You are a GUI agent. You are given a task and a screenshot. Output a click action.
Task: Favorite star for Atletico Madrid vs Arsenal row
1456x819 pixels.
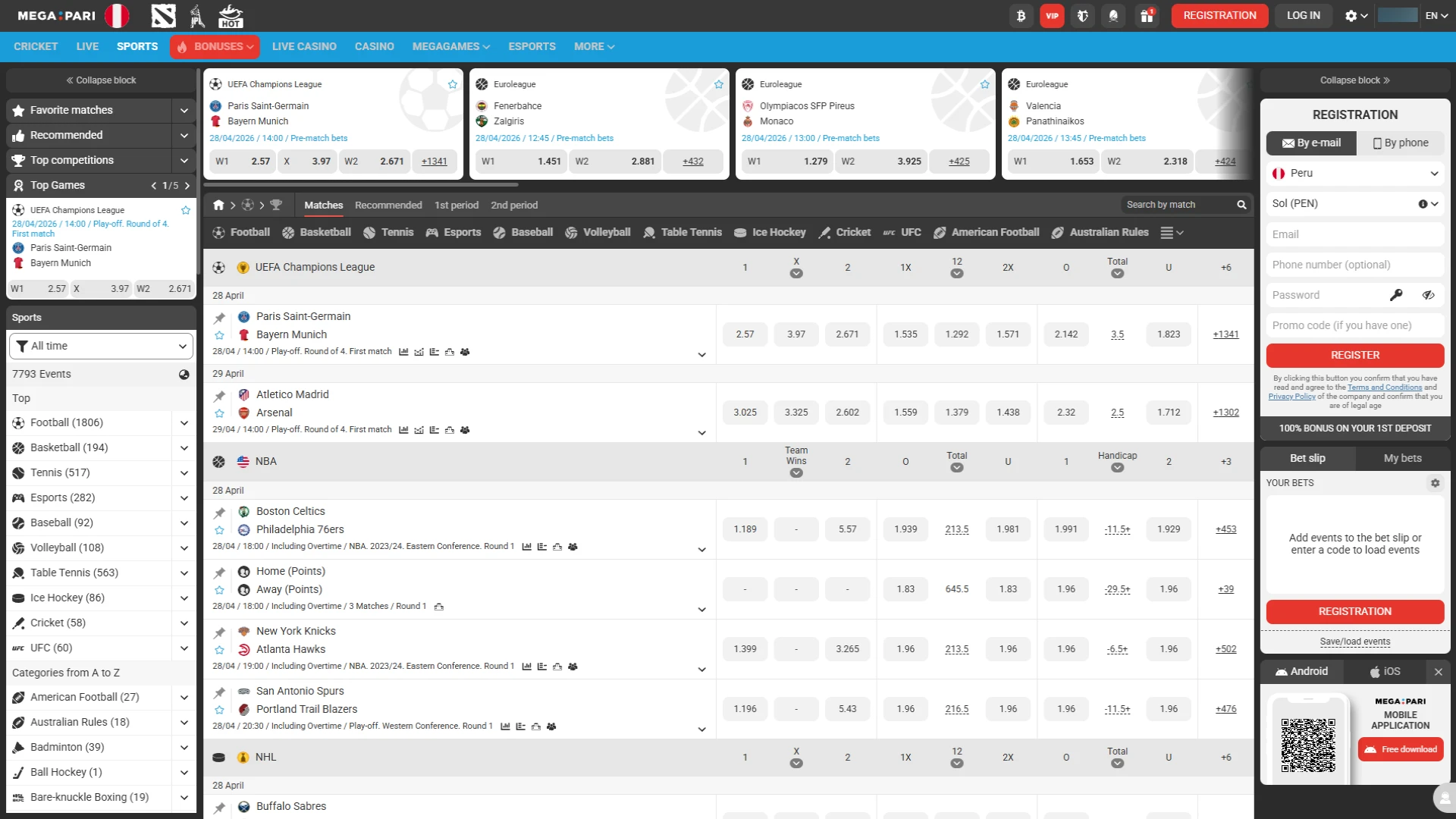[x=219, y=413]
